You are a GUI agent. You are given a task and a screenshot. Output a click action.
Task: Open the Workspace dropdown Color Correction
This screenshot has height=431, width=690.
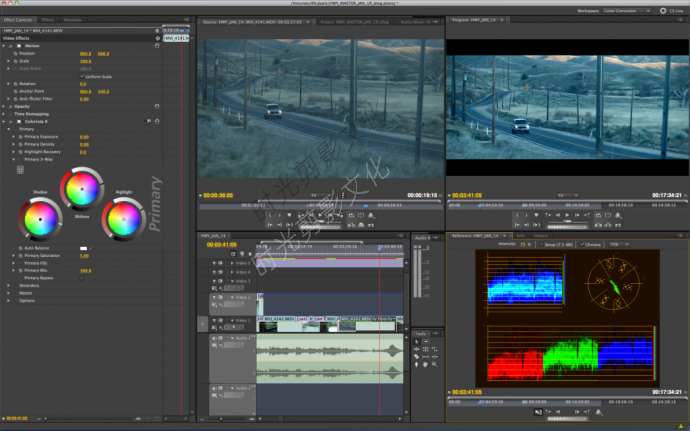(x=627, y=11)
